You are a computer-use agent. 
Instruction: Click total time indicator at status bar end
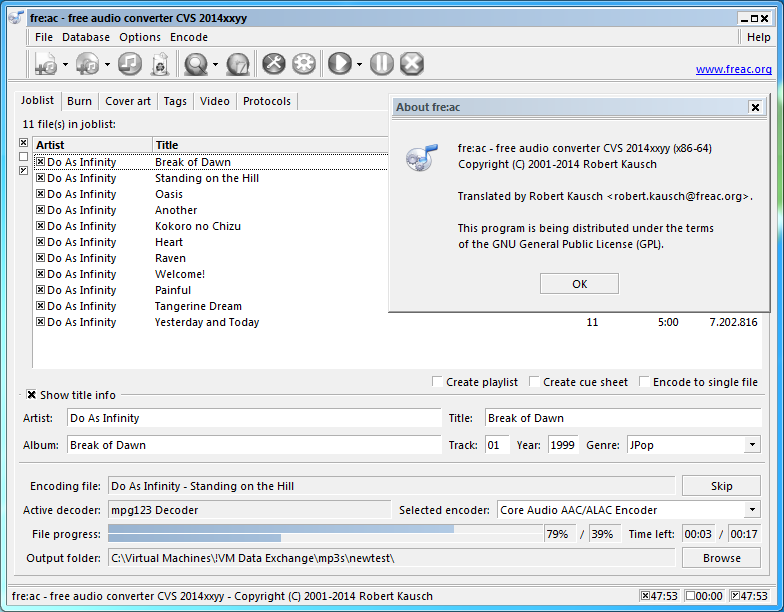tap(749, 596)
